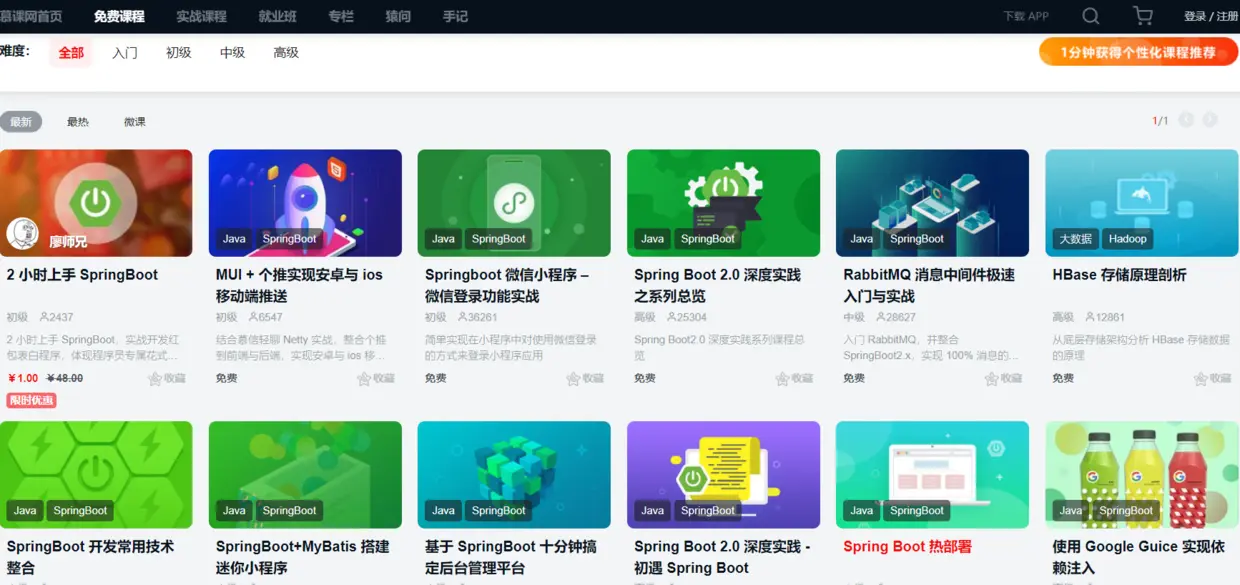1240x585 pixels.
Task: Filter courses by 入门 level
Action: 125,52
